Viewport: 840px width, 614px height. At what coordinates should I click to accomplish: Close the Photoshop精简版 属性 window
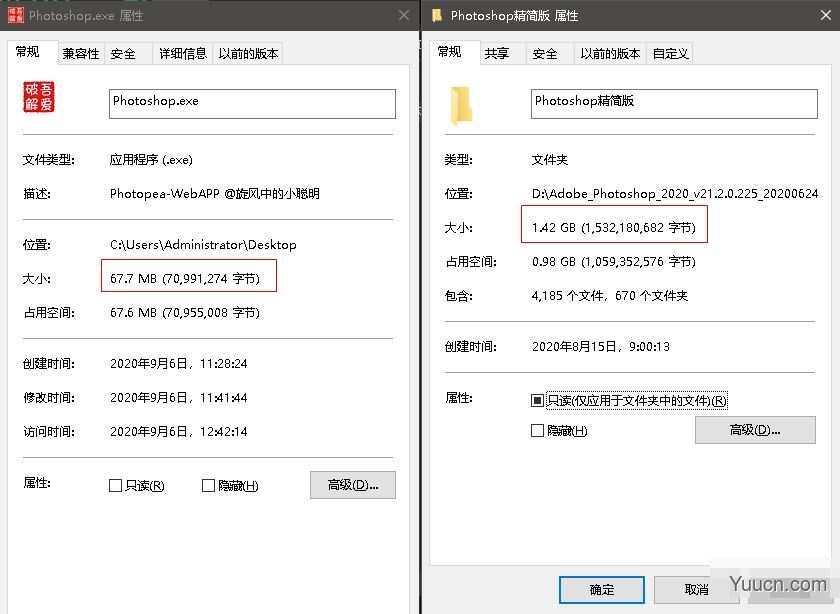826,16
